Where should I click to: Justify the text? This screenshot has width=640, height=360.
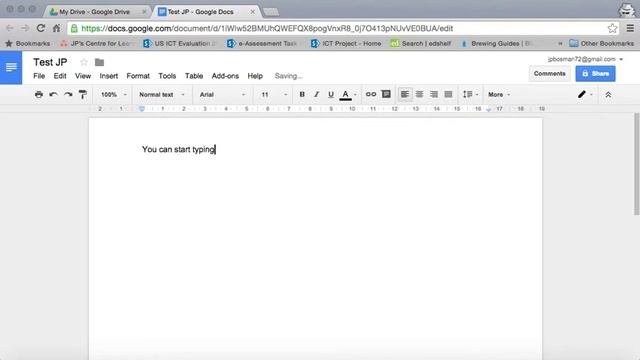(x=448, y=94)
